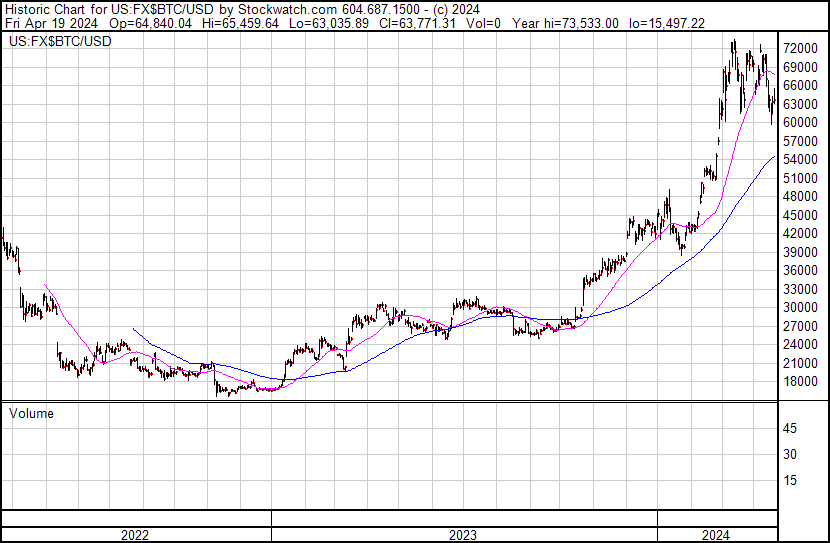The width and height of the screenshot is (830, 543).
Task: Click the 60000 price axis label
Action: pyautogui.click(x=801, y=122)
